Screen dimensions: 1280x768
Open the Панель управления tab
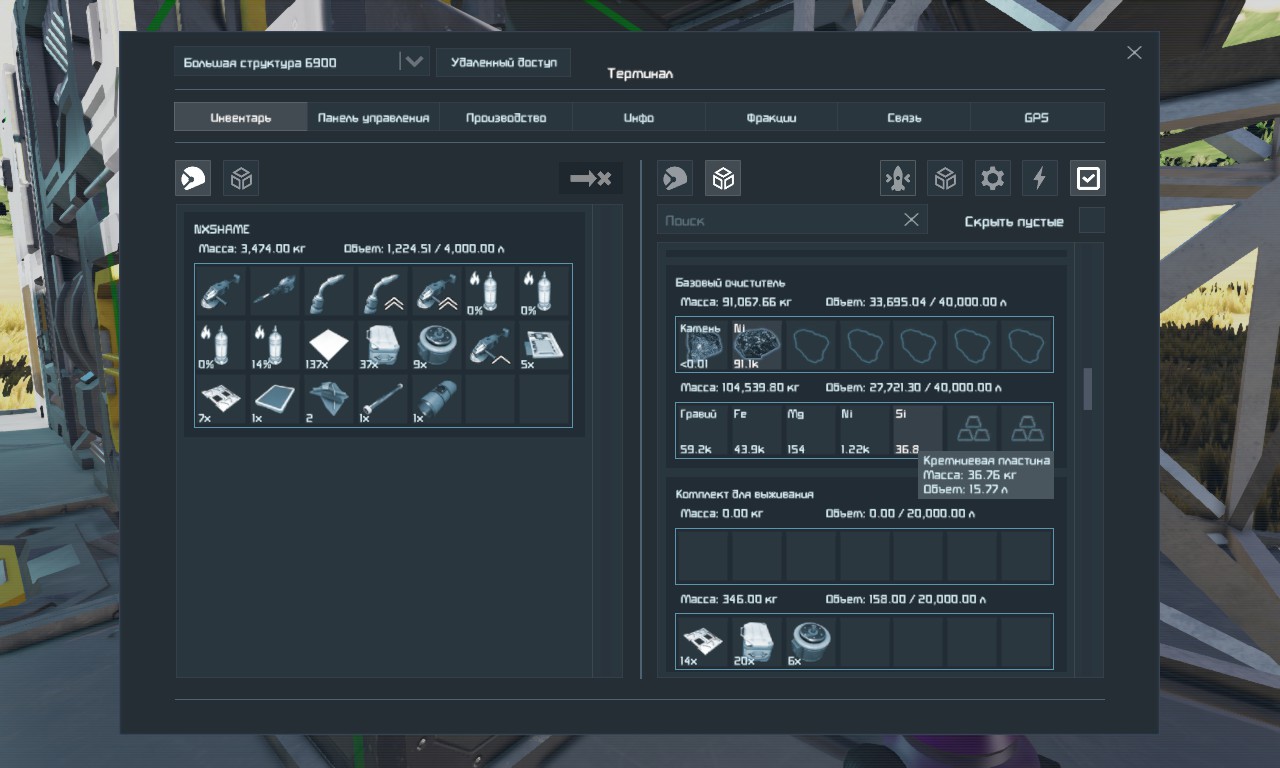click(373, 117)
